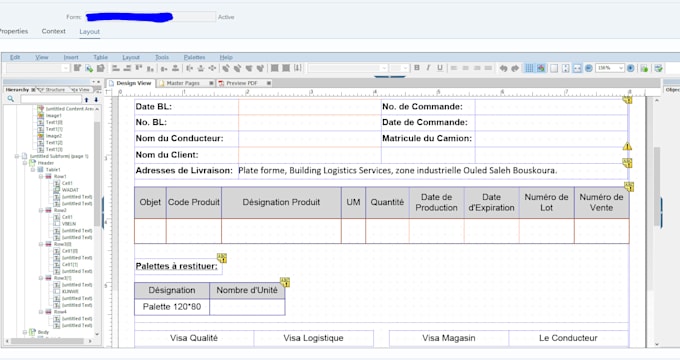Image resolution: width=680 pixels, height=360 pixels.
Task: Click the Justify paragraph icon
Action: click(x=488, y=68)
